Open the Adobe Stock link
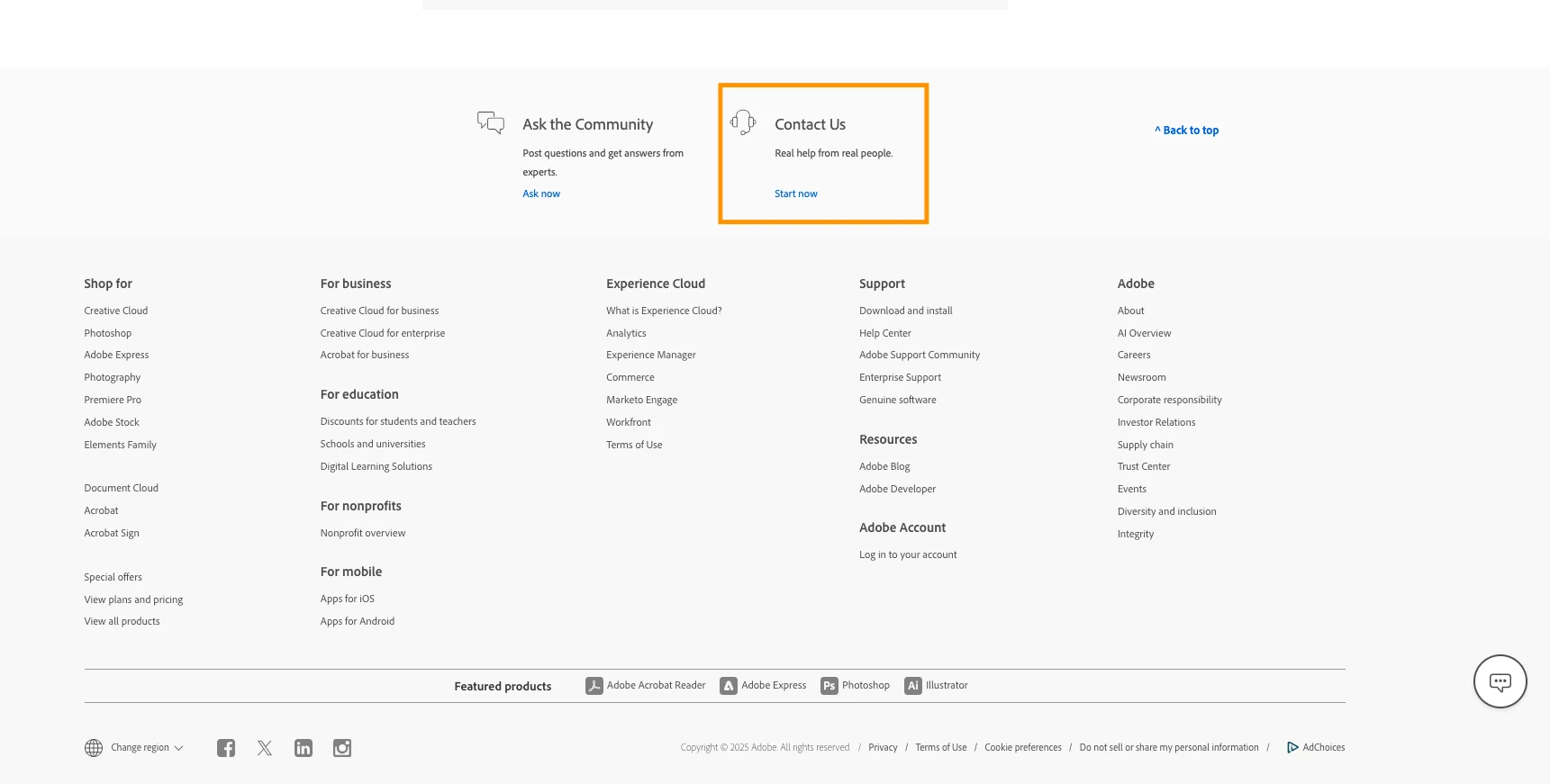 pyautogui.click(x=112, y=422)
